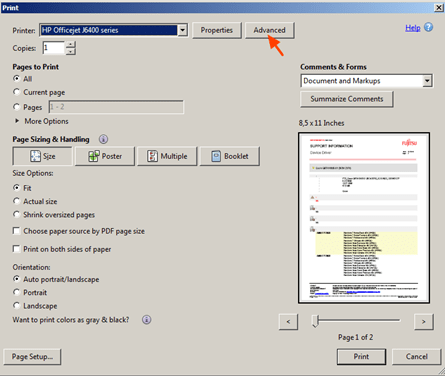Select the Current page option
Screen dimensions: 445x376
point(16,92)
